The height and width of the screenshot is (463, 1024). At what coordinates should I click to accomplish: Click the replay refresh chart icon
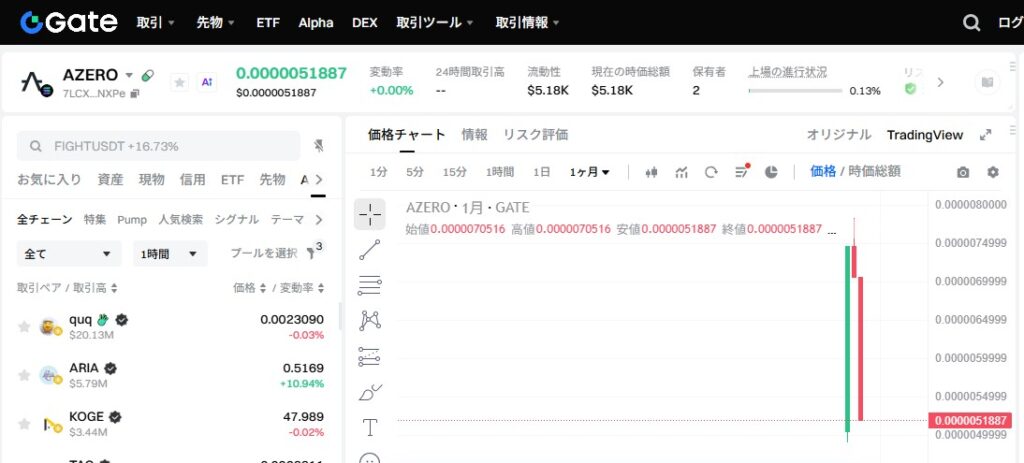tap(711, 172)
